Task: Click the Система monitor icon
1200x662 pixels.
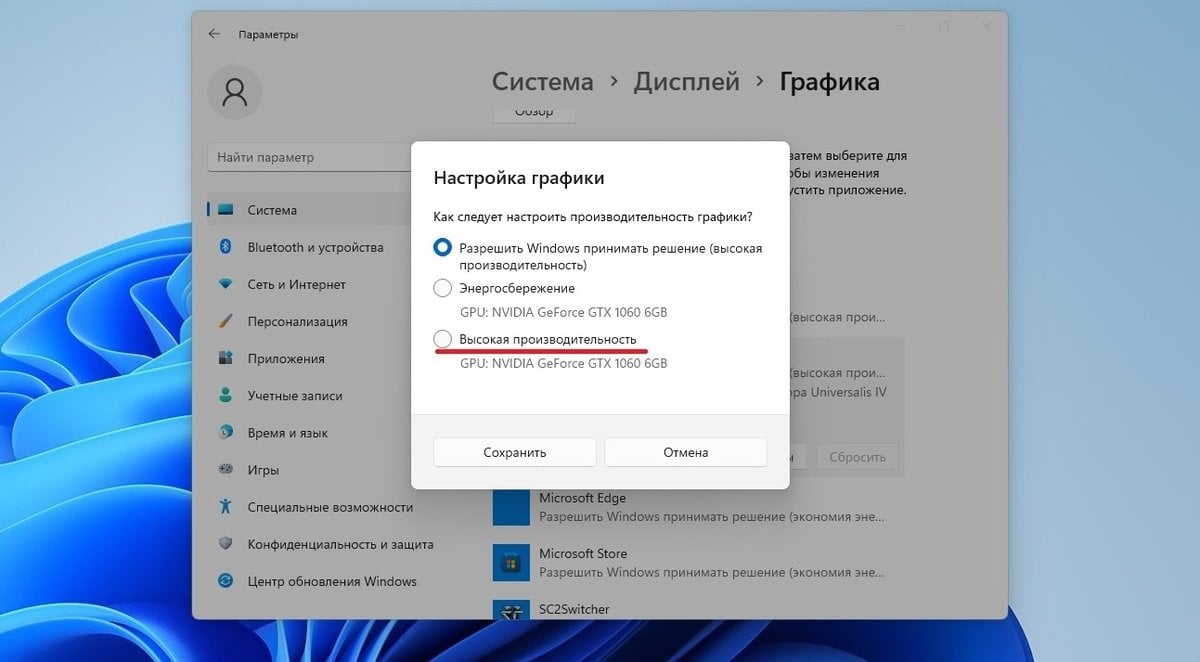Action: (226, 210)
